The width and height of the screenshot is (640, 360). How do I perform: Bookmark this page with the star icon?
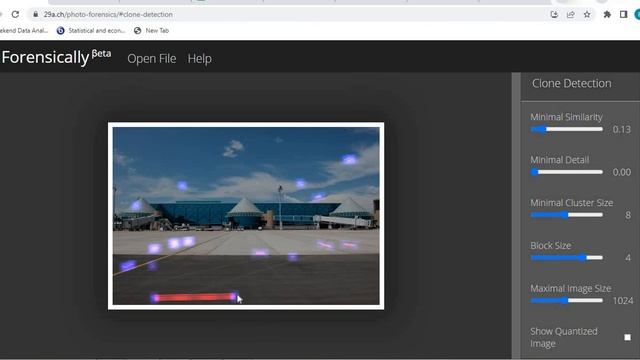click(587, 14)
